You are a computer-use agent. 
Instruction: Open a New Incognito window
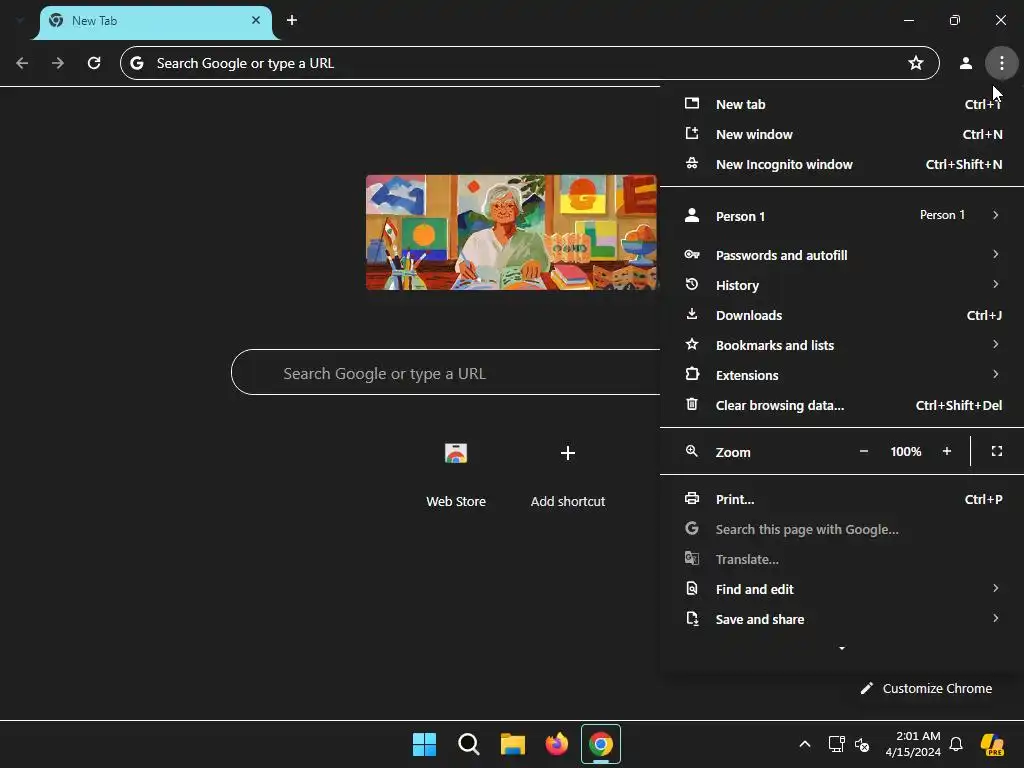[842, 165]
